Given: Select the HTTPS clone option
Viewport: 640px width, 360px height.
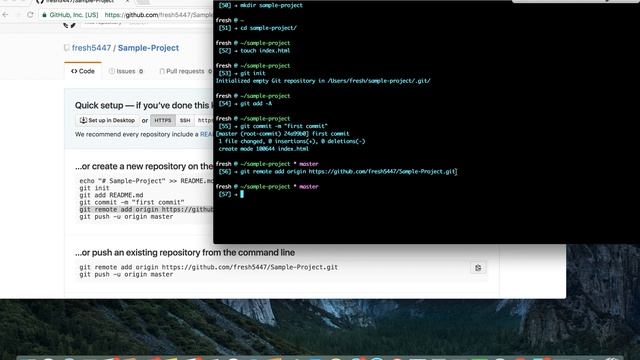Looking at the screenshot, I should pyautogui.click(x=163, y=120).
